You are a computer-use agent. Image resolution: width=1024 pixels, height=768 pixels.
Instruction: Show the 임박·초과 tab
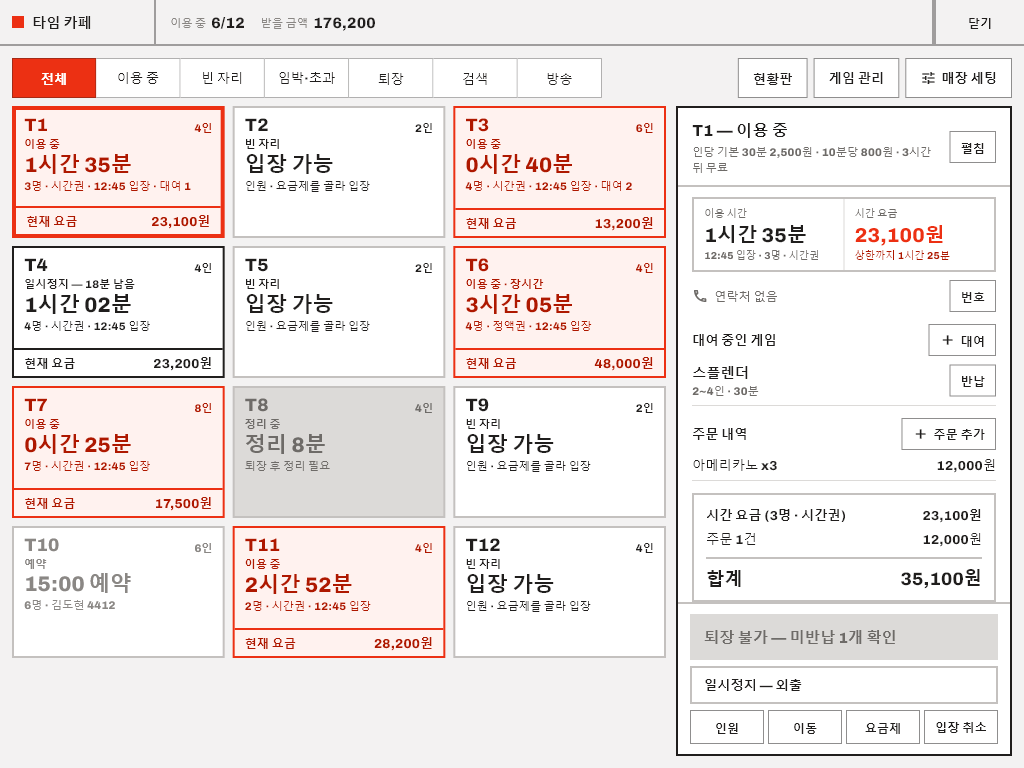pos(306,78)
